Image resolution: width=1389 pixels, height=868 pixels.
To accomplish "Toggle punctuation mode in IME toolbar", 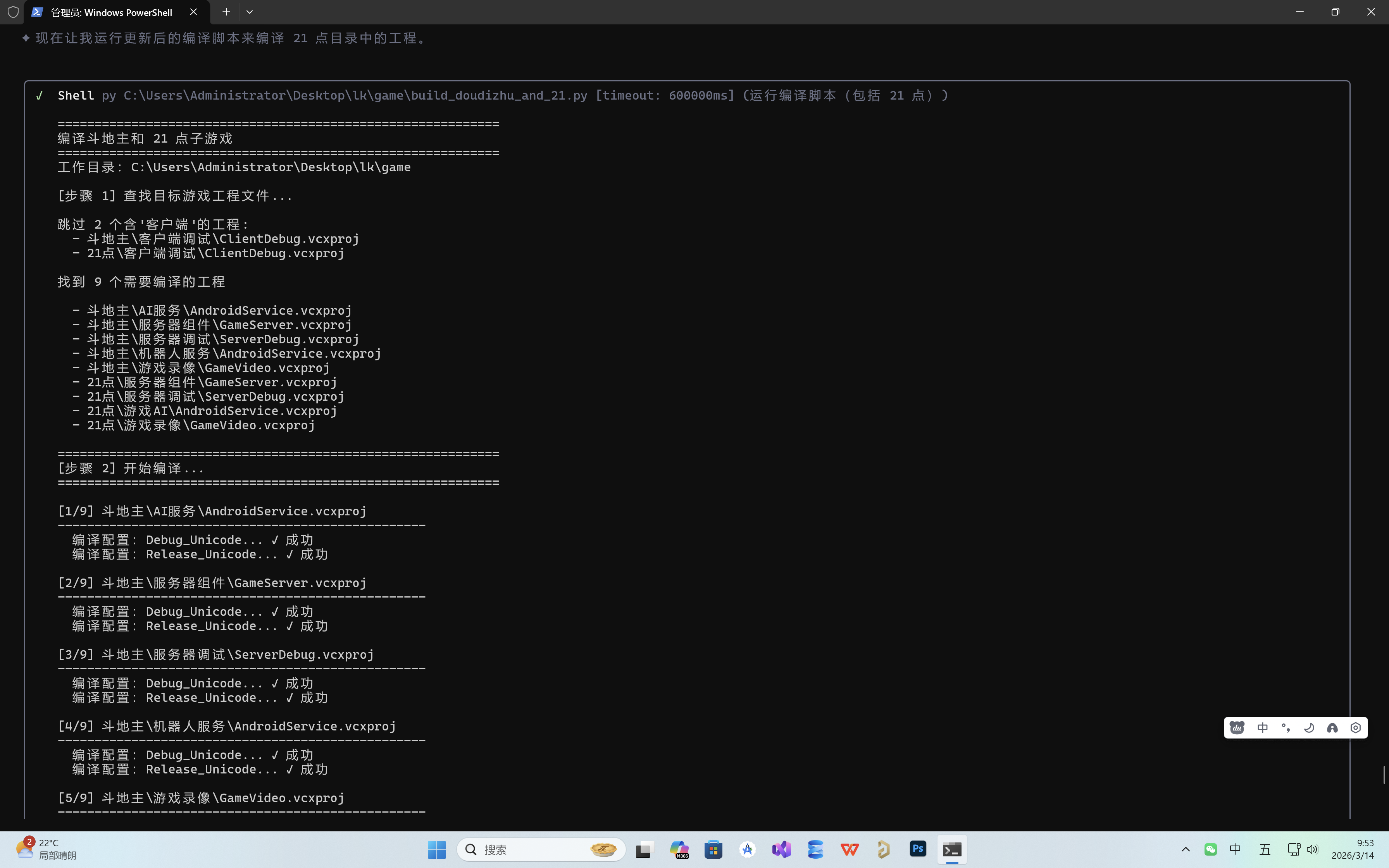I will pos(1286,728).
